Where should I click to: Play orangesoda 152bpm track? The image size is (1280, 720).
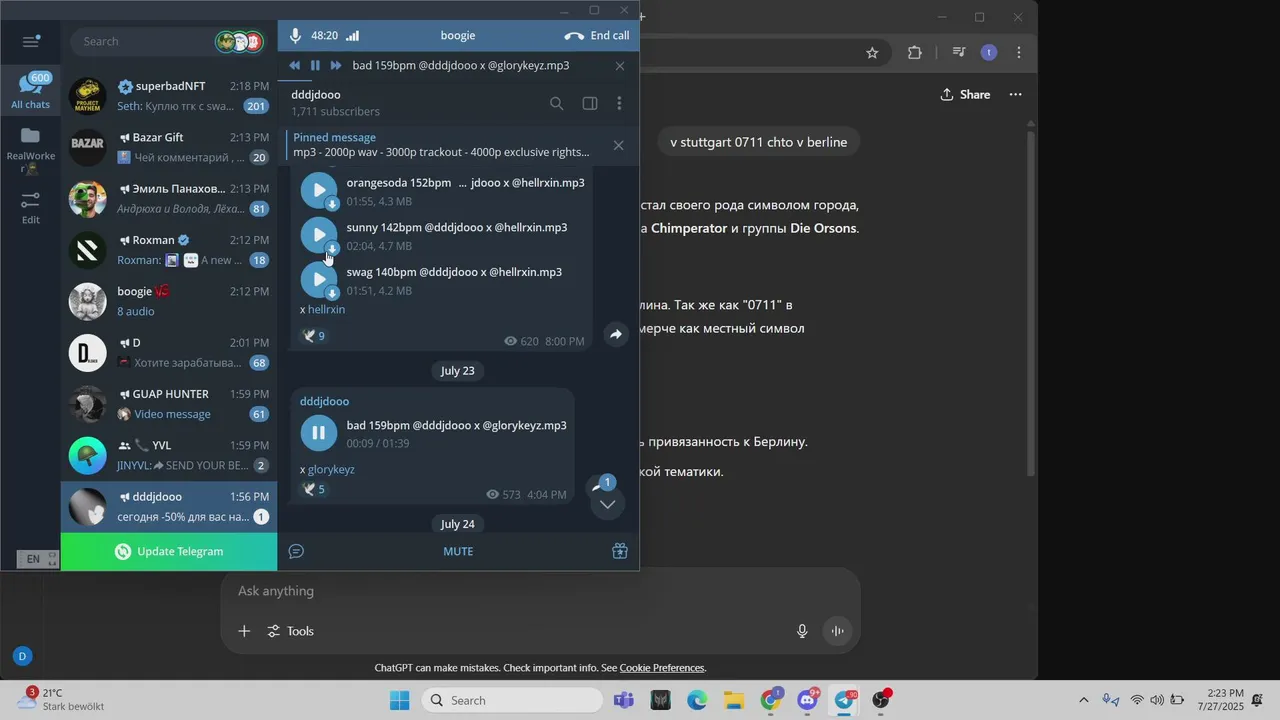pyautogui.click(x=319, y=190)
